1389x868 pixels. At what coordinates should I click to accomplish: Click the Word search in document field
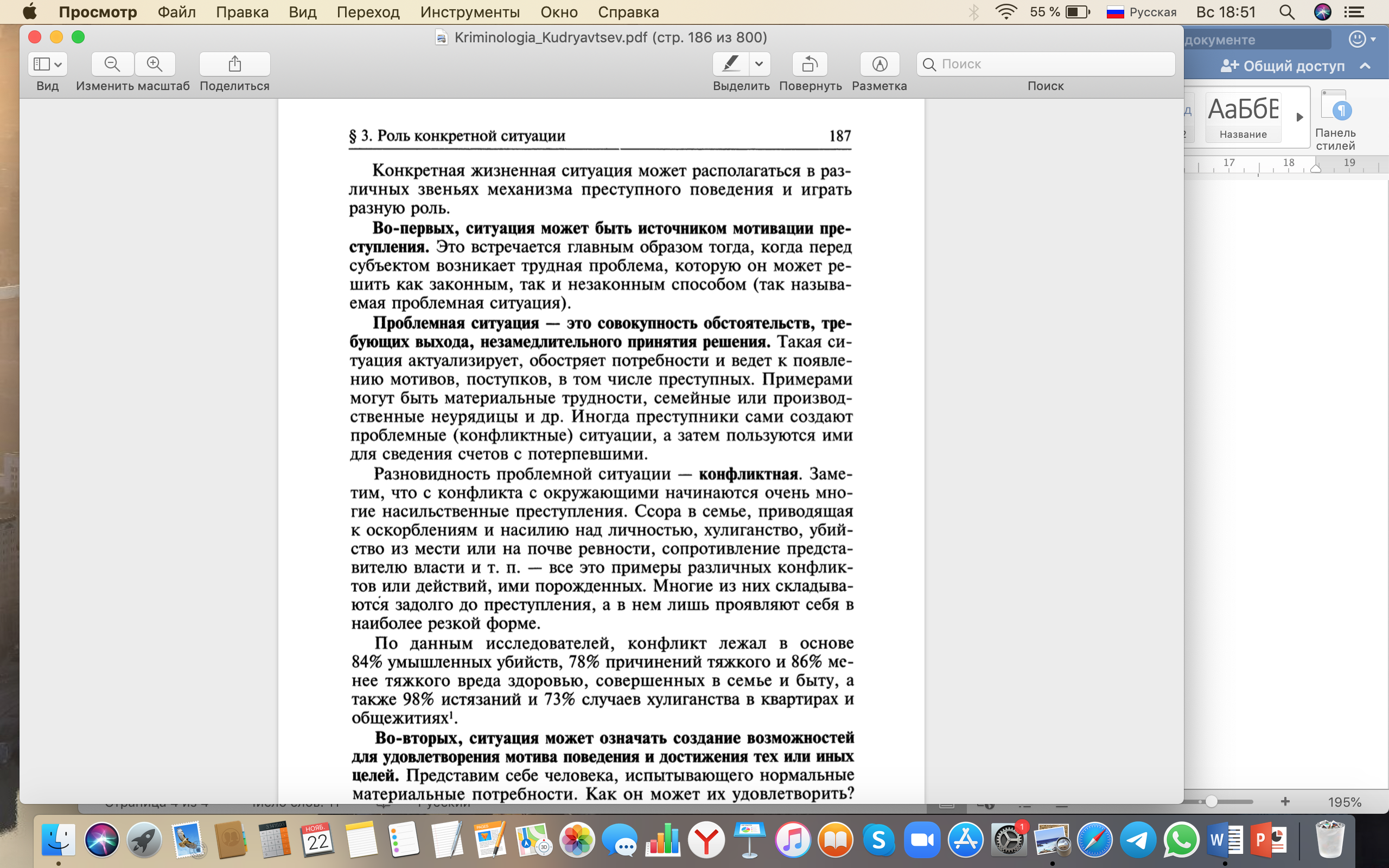click(x=1257, y=40)
